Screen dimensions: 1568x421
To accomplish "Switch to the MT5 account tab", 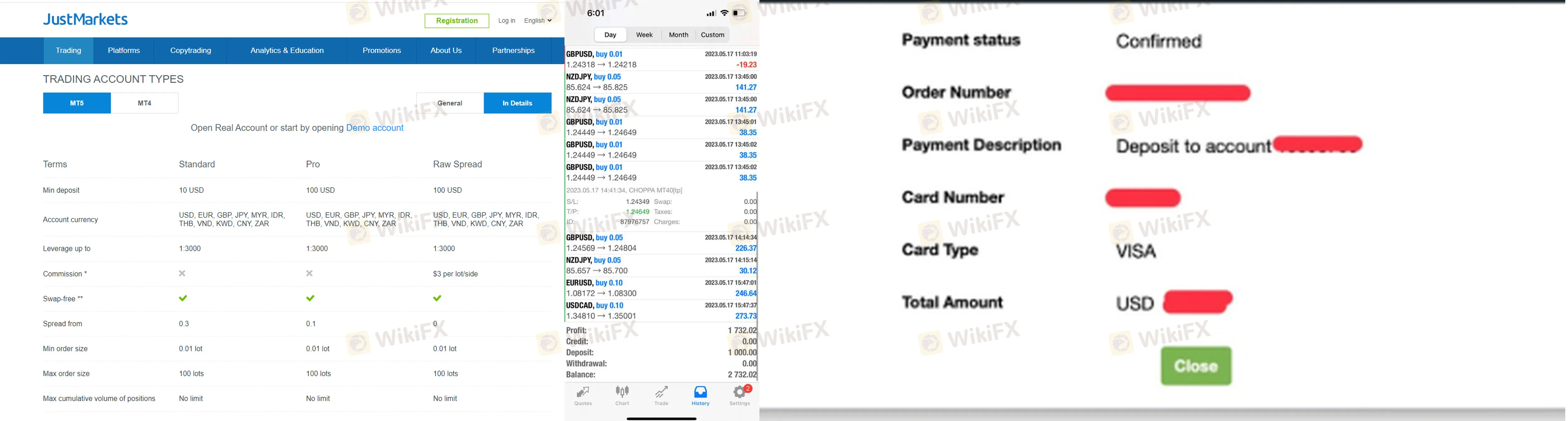I will 77,103.
